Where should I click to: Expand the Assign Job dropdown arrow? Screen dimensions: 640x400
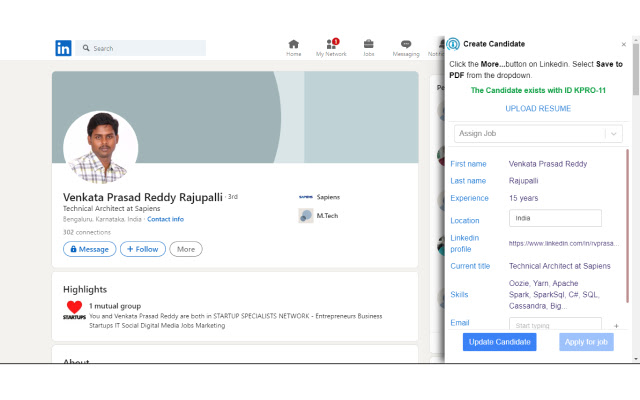[x=613, y=133]
